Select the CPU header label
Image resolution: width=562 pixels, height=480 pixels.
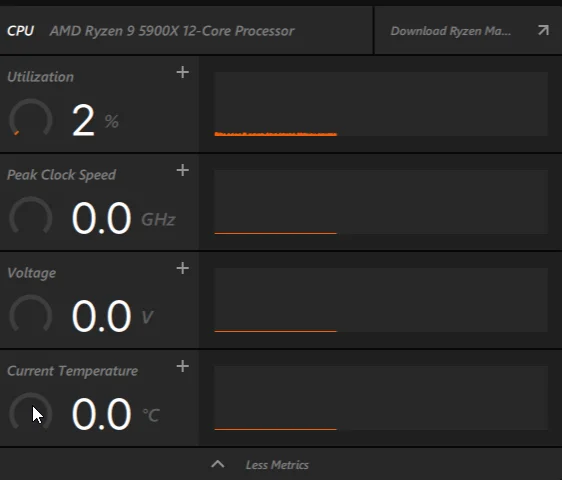pos(20,31)
